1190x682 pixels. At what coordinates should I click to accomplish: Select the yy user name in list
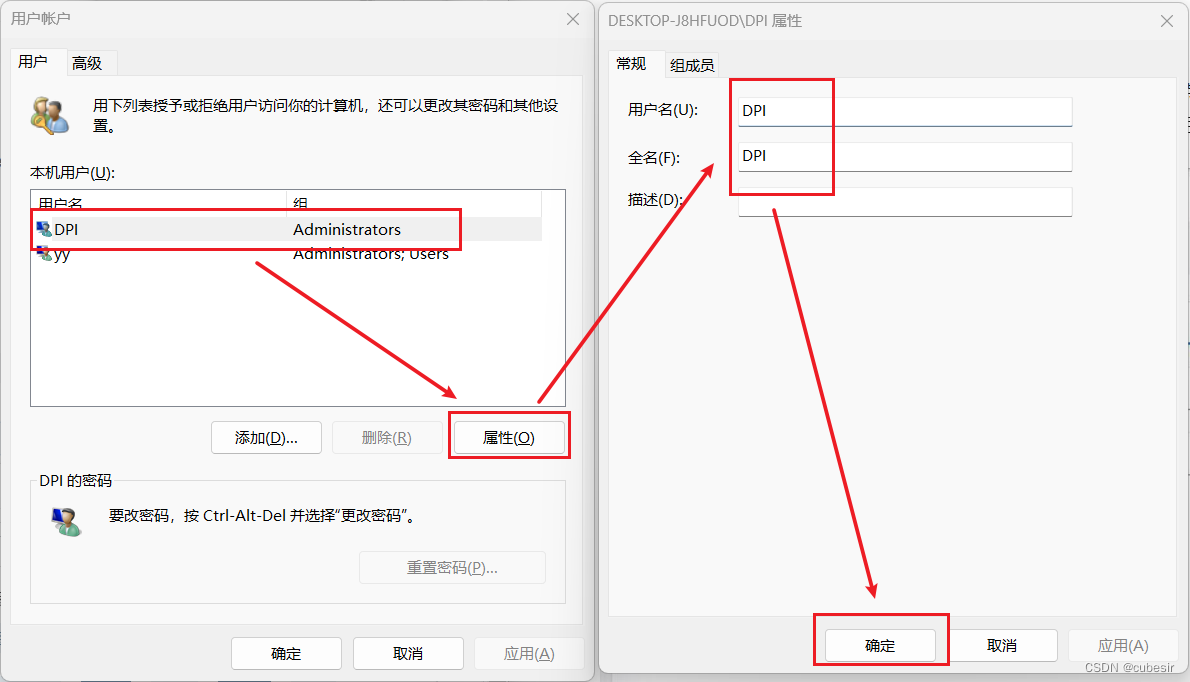[61, 254]
